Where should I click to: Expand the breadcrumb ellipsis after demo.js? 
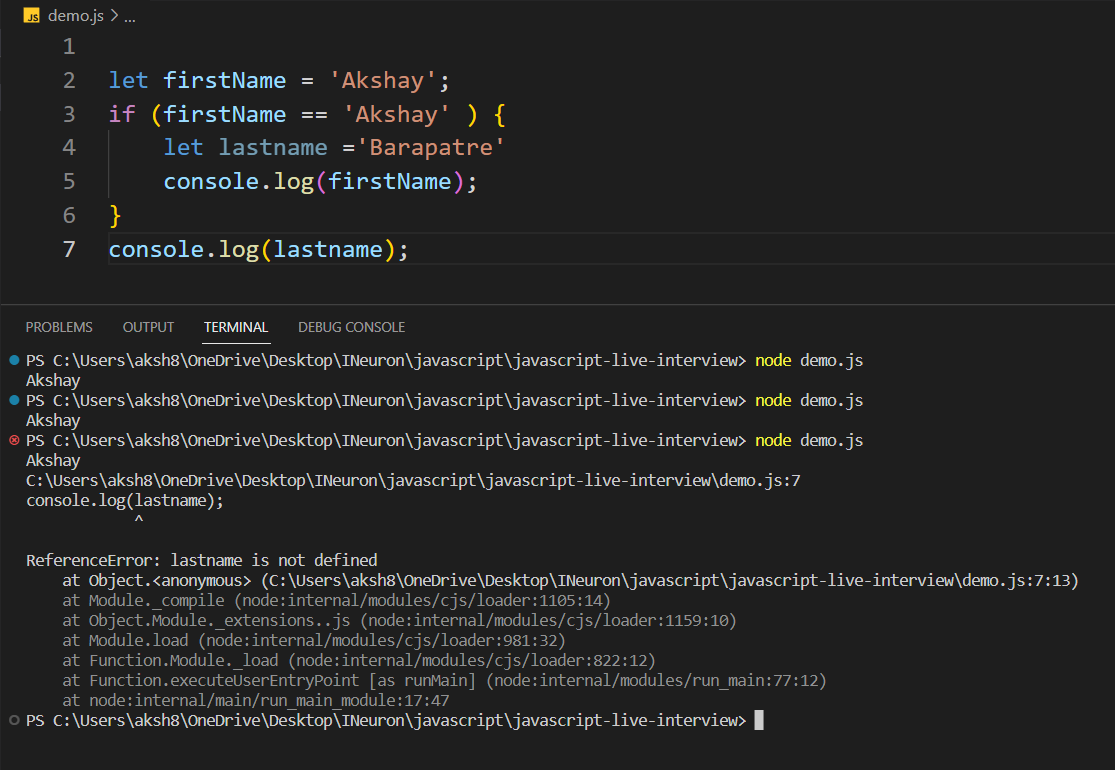[x=129, y=17]
